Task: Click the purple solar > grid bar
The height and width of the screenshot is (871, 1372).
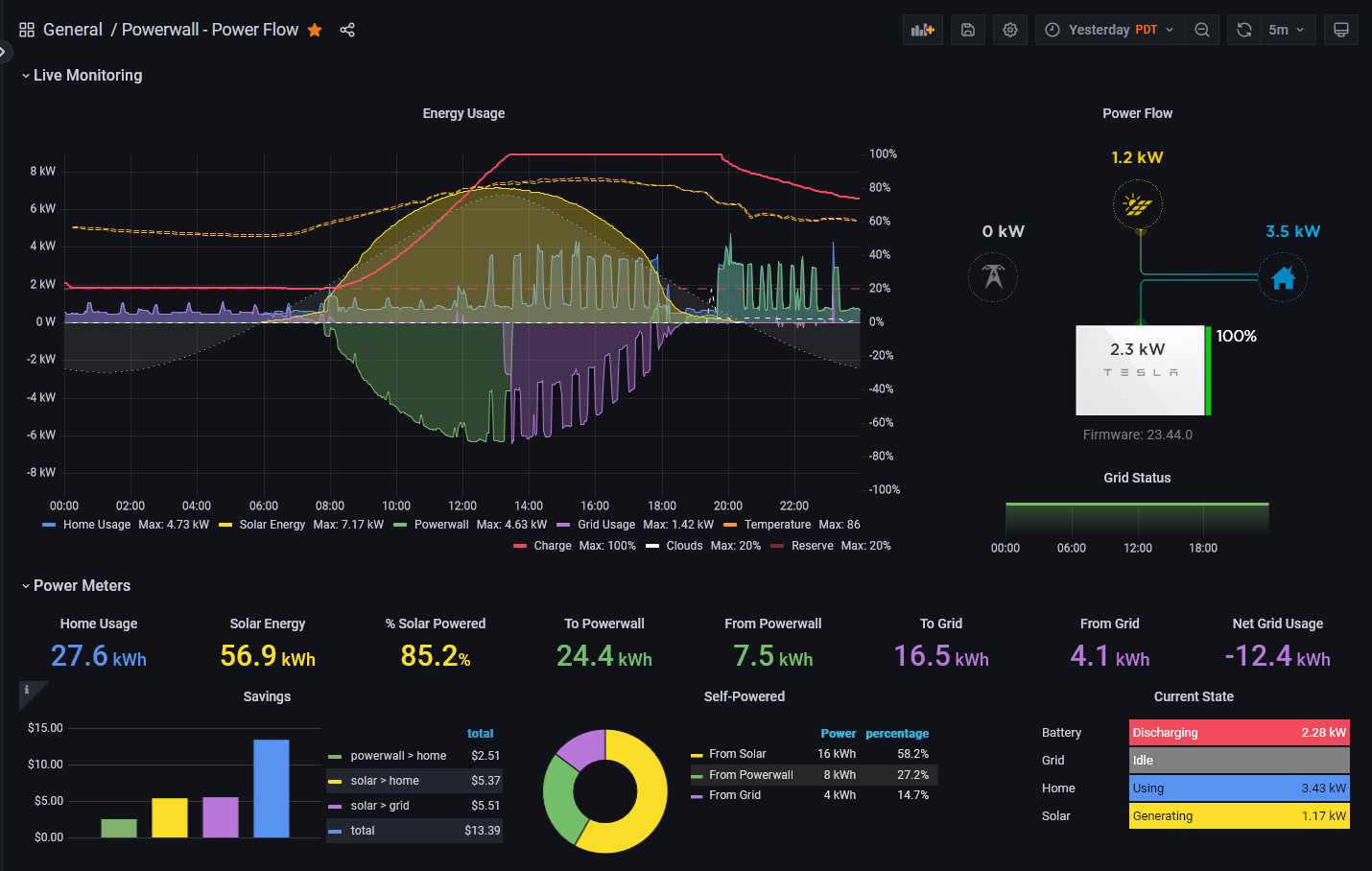Action: point(221,817)
